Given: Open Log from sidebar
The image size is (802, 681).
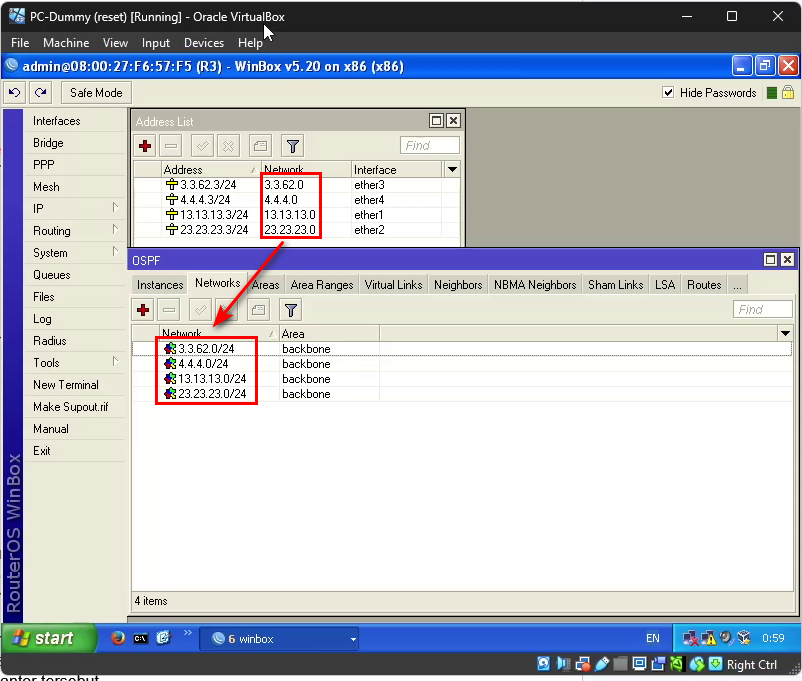Looking at the screenshot, I should (x=42, y=319).
